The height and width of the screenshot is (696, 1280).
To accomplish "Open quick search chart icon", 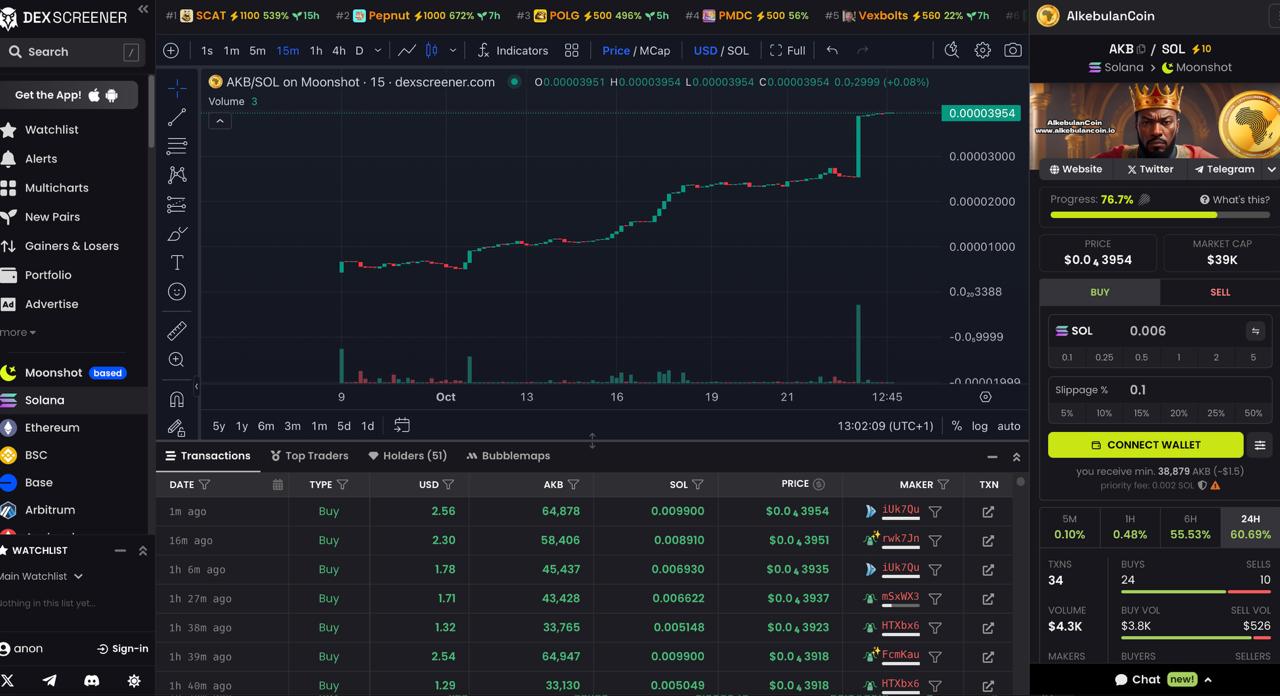I will coord(952,50).
